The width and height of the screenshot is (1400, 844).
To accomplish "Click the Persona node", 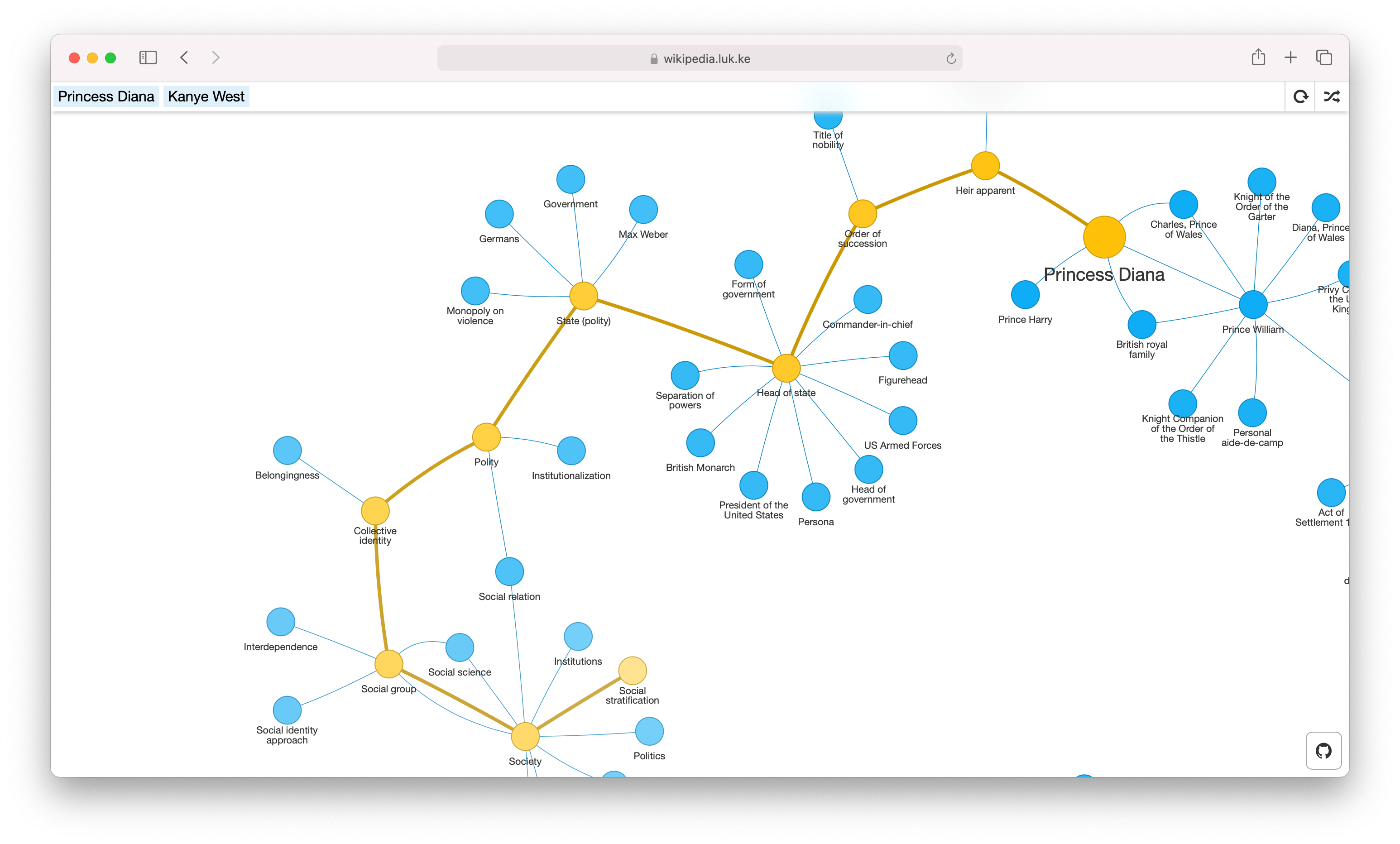I will pos(816,497).
